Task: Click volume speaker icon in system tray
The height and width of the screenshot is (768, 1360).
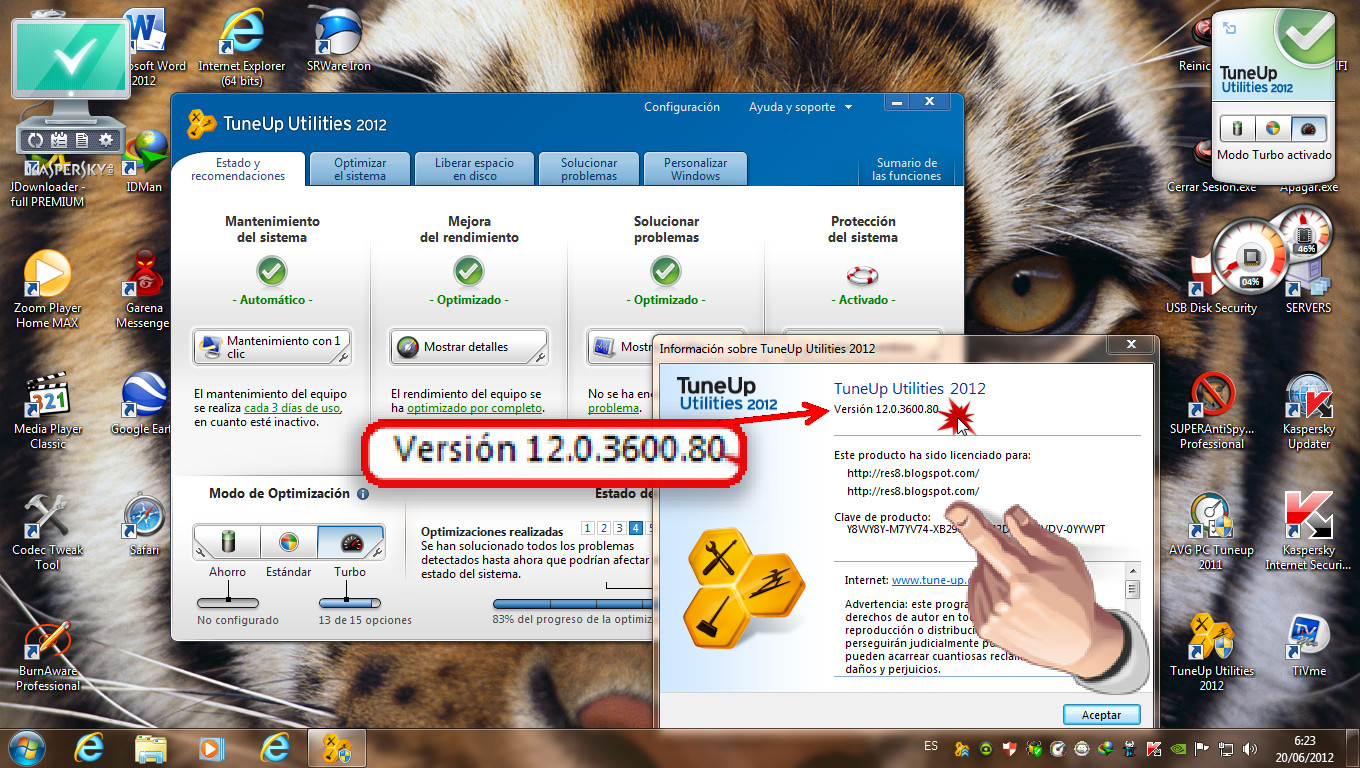Action: click(x=1248, y=748)
